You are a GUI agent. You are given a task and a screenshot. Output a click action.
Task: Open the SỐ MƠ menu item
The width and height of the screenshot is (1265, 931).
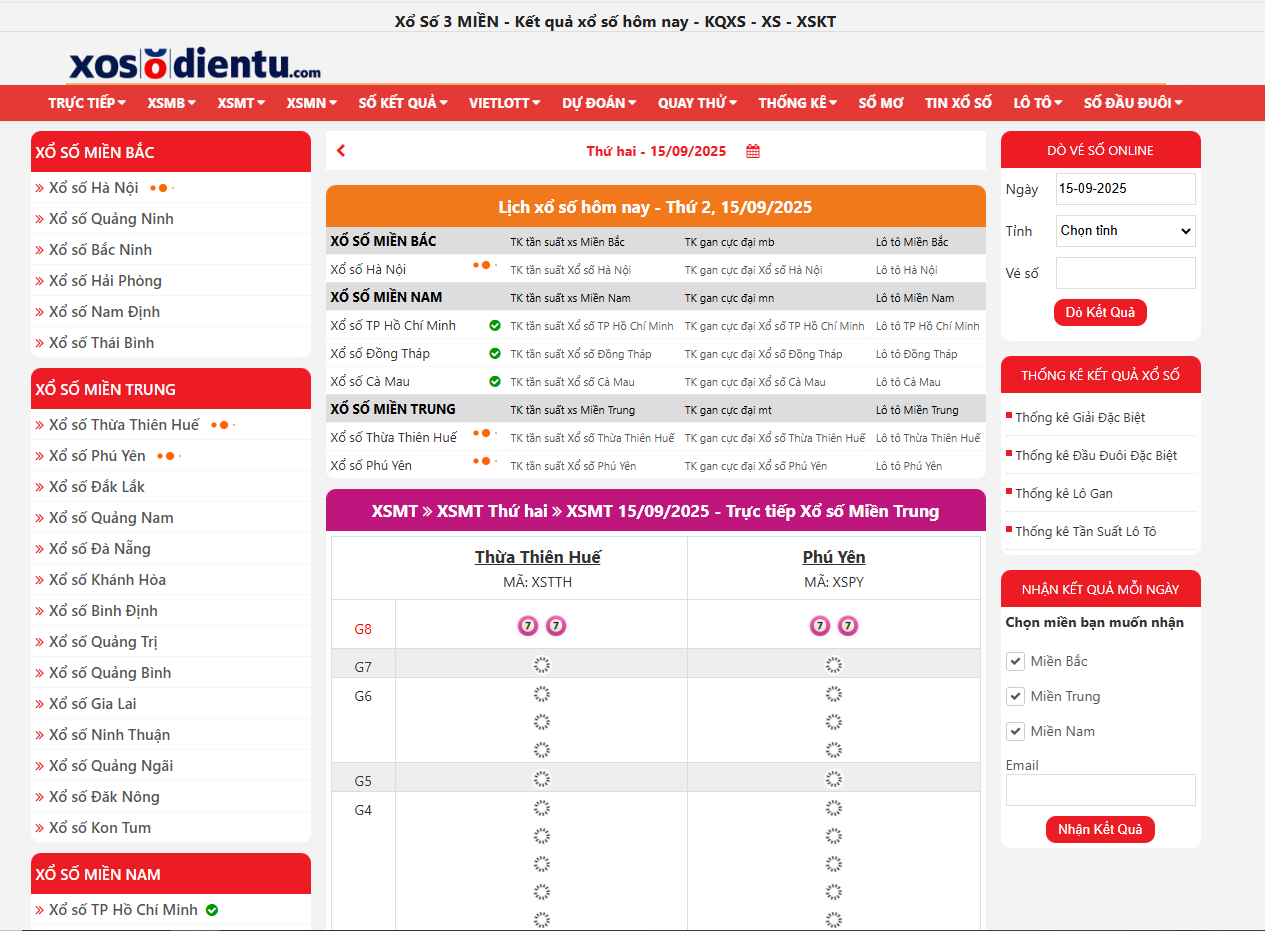tap(880, 103)
